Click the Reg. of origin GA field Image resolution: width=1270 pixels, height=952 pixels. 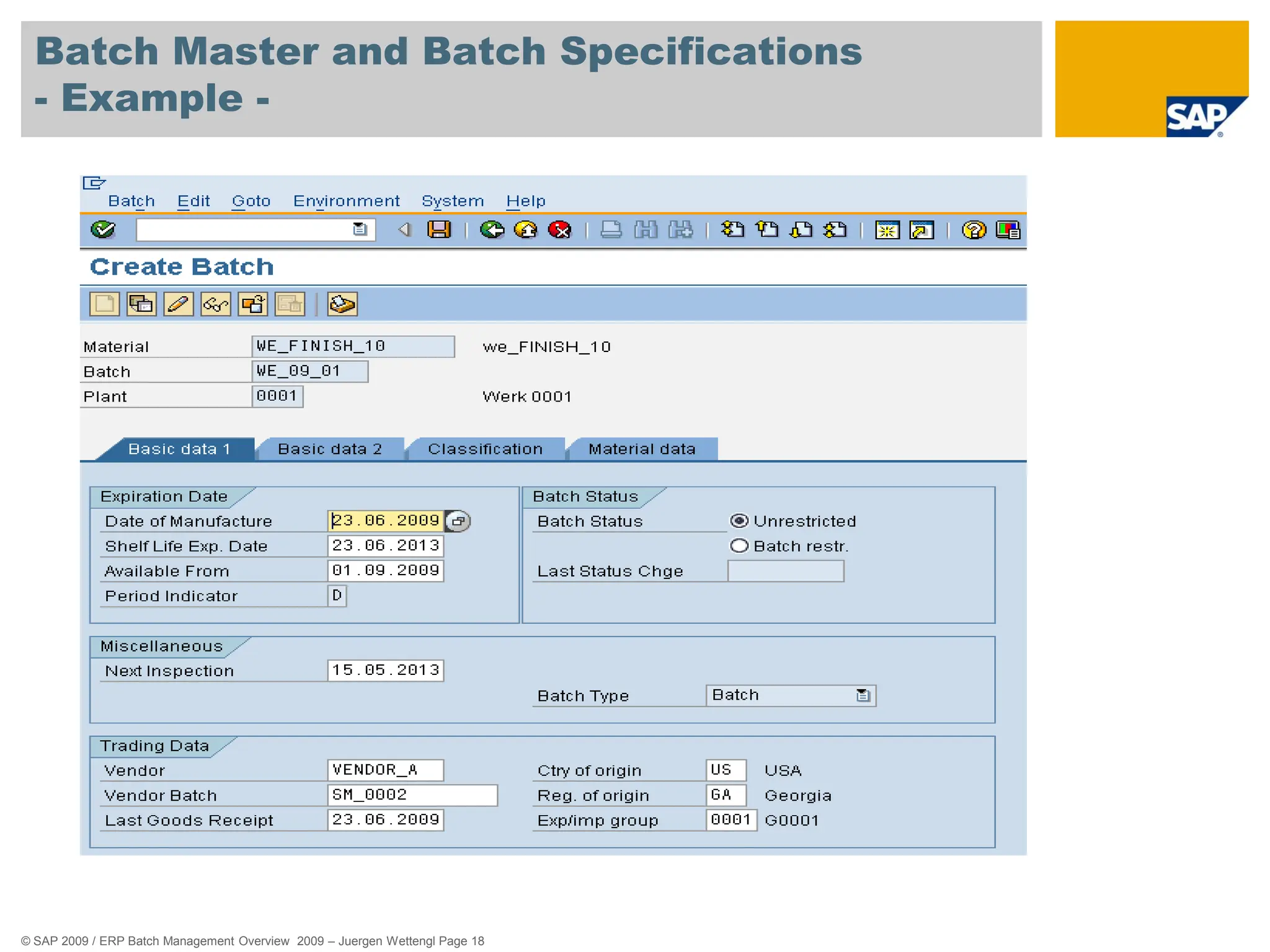pyautogui.click(x=726, y=795)
